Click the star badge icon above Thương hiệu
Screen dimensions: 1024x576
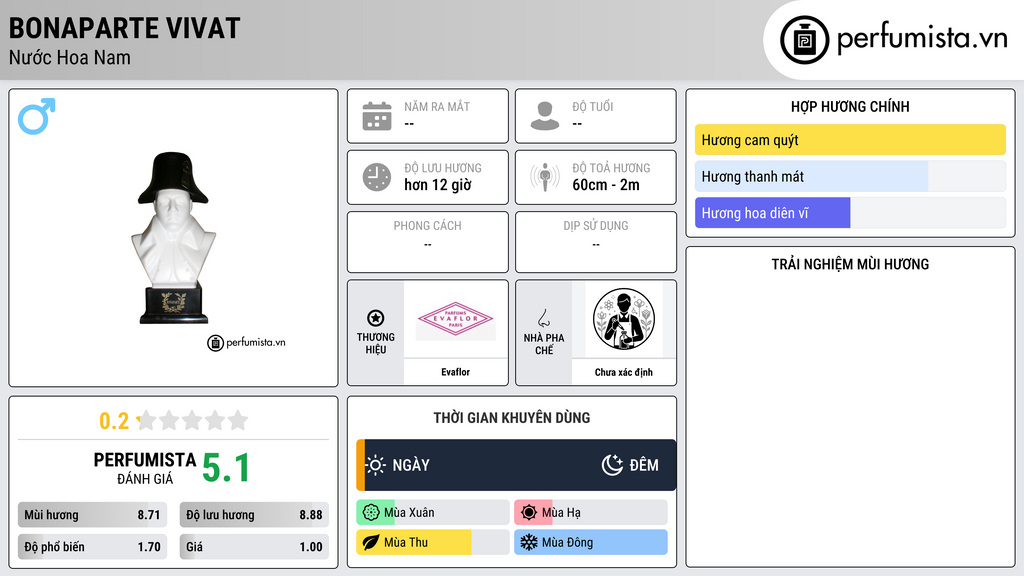click(x=376, y=318)
